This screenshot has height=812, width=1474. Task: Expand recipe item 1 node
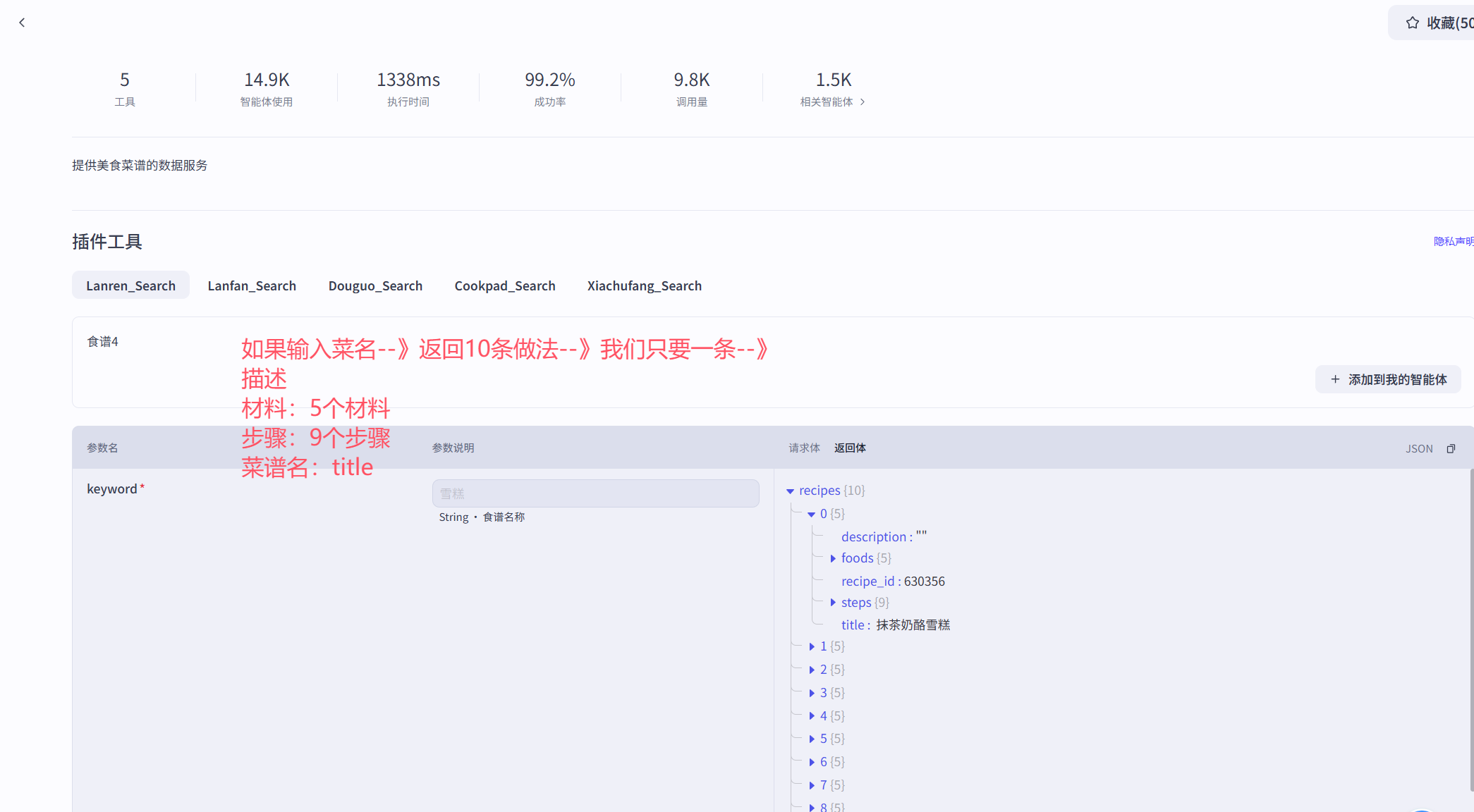click(812, 647)
